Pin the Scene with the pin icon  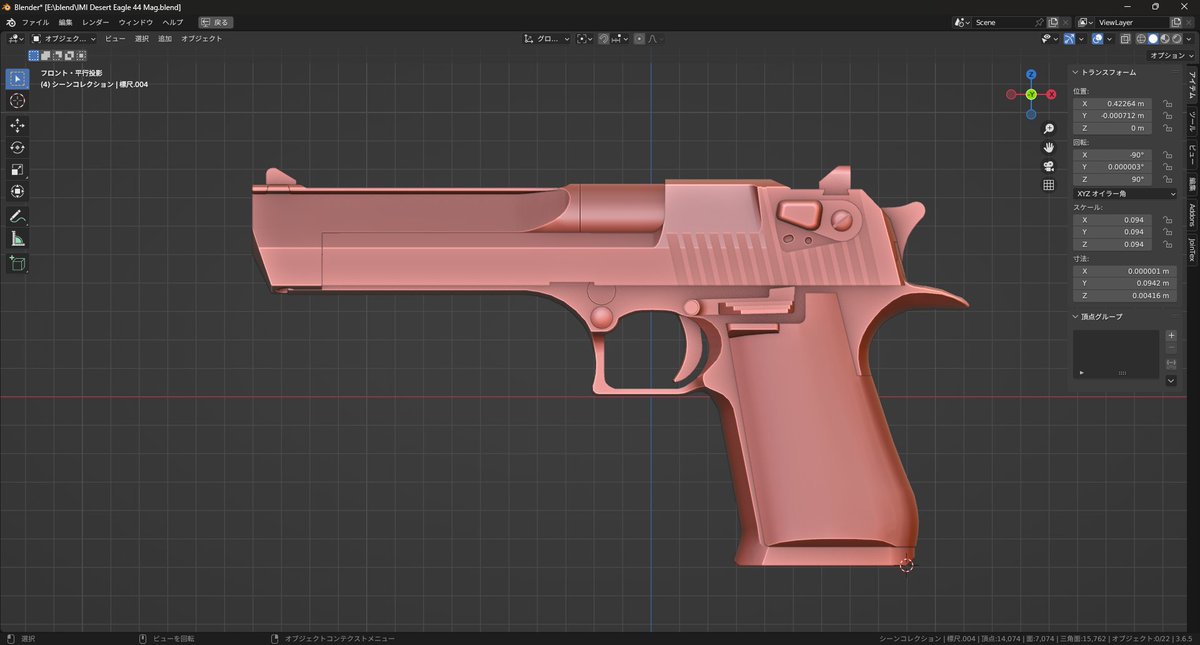pos(1039,22)
